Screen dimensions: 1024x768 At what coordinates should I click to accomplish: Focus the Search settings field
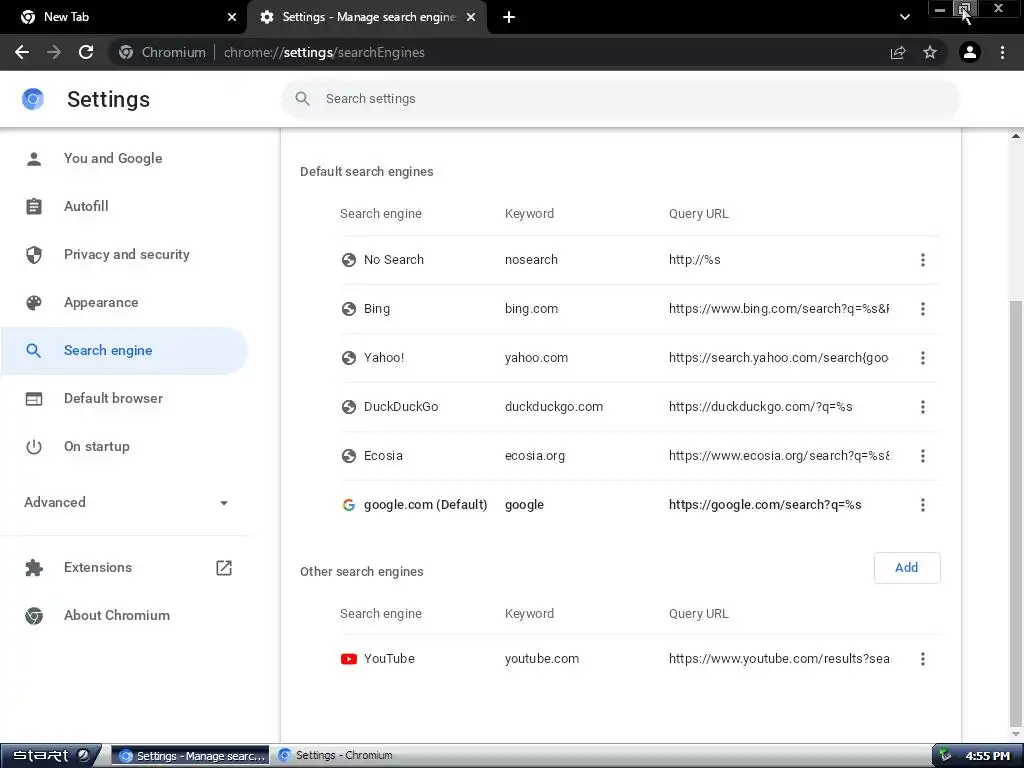point(620,99)
